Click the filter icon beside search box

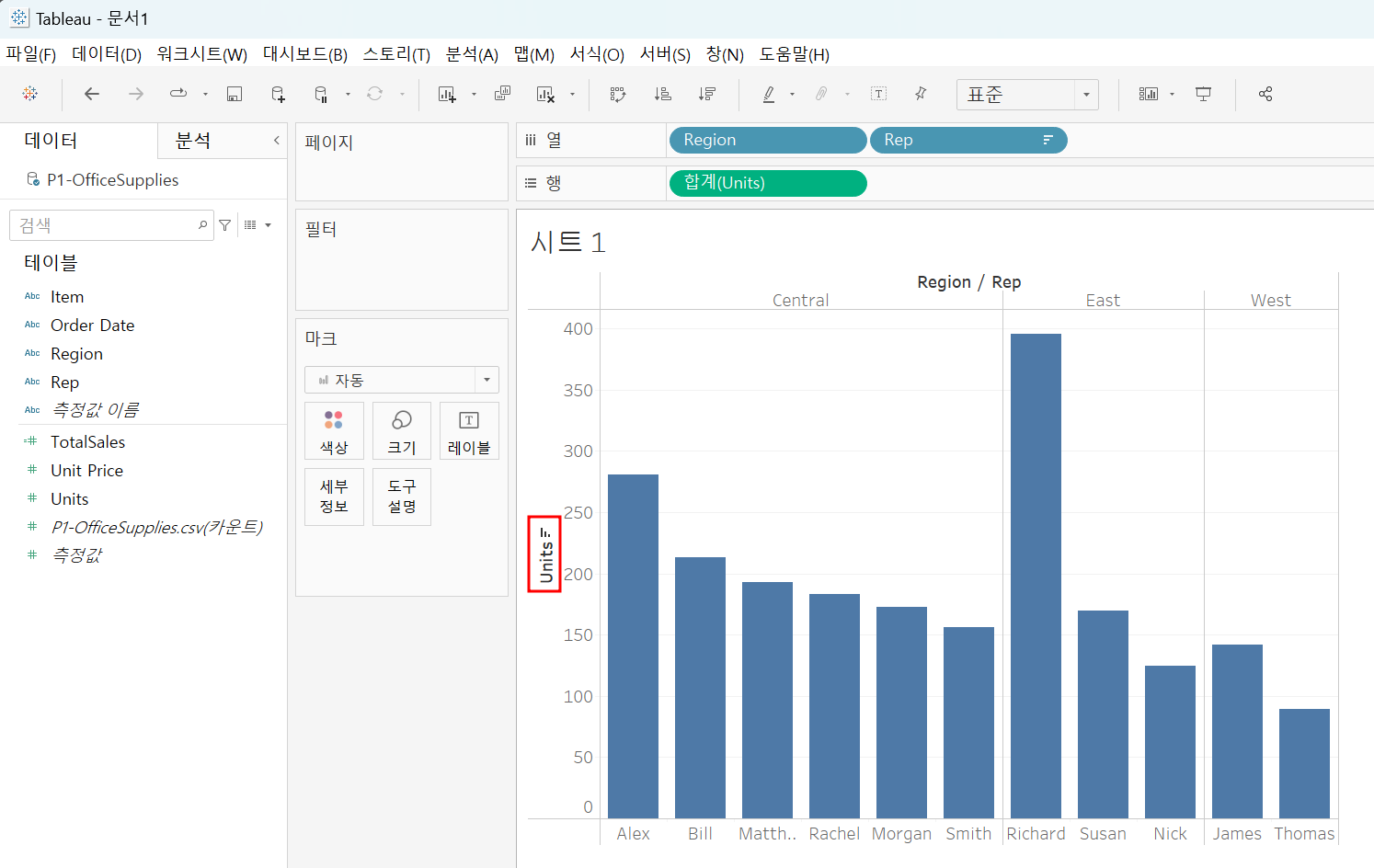(x=225, y=225)
